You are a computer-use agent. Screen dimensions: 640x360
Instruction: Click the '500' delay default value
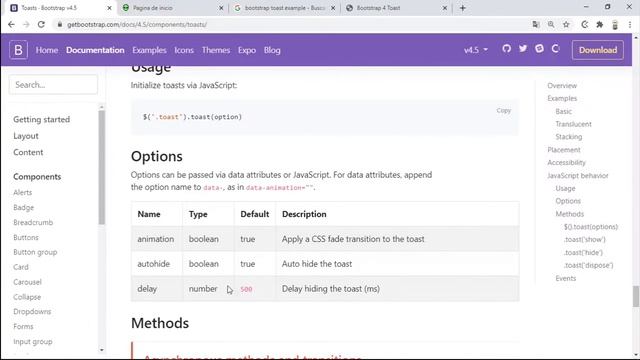[246, 289]
